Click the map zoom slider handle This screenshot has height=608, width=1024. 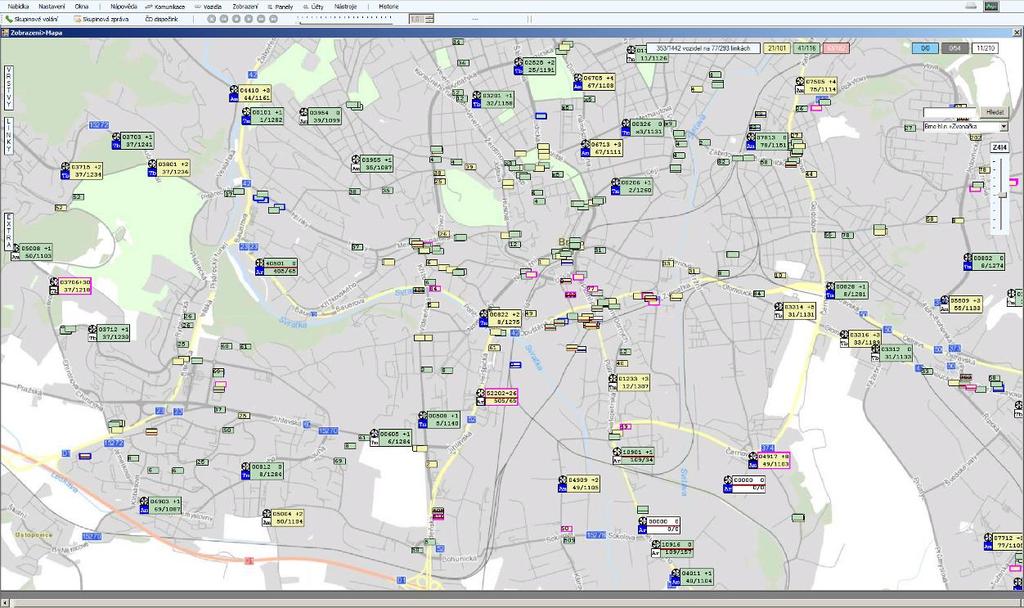point(1002,195)
